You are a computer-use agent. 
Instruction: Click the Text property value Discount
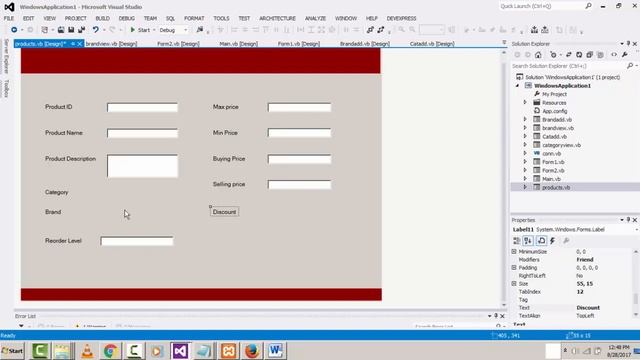pyautogui.click(x=588, y=308)
